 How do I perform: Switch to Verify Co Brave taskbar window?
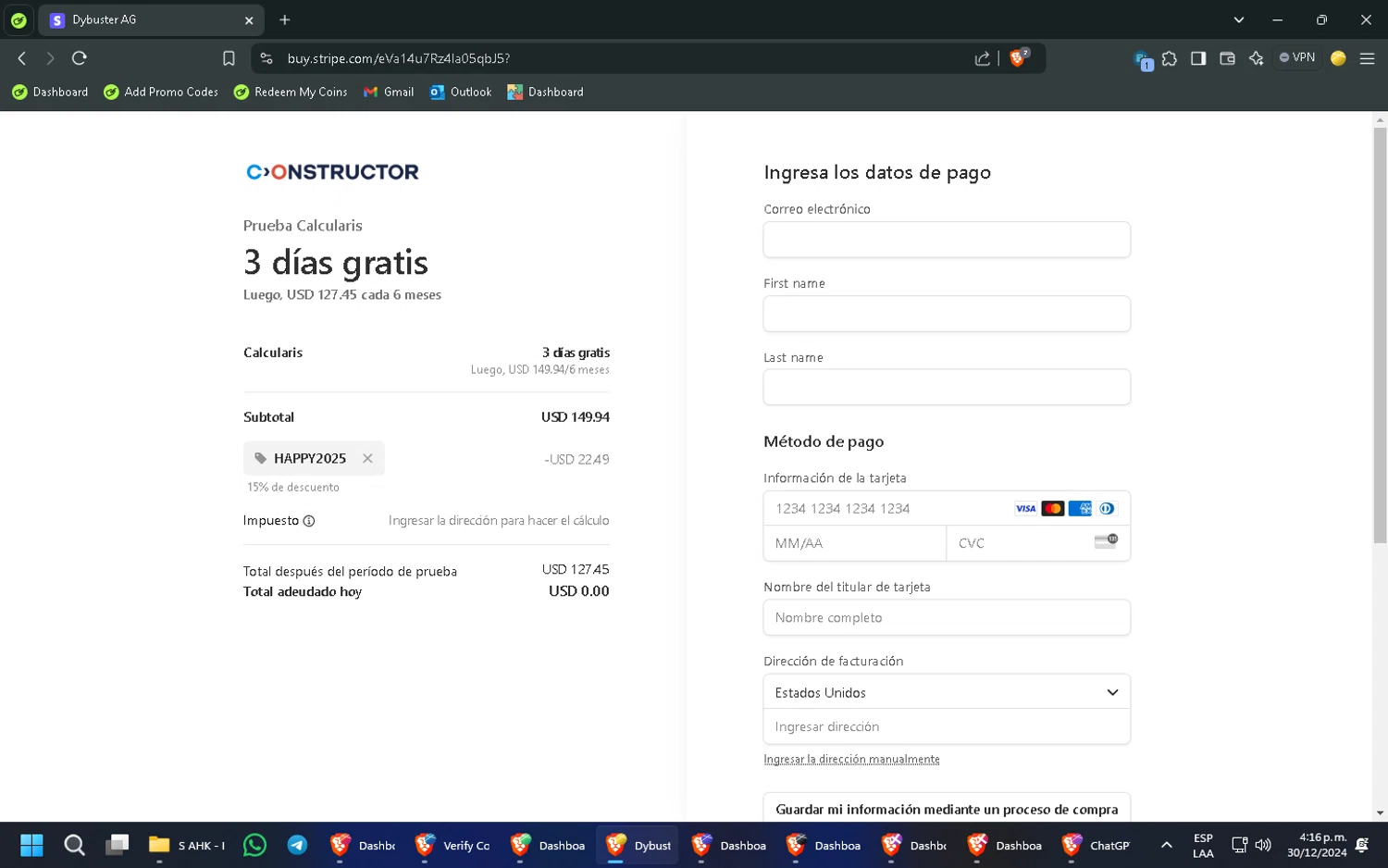pos(452,845)
